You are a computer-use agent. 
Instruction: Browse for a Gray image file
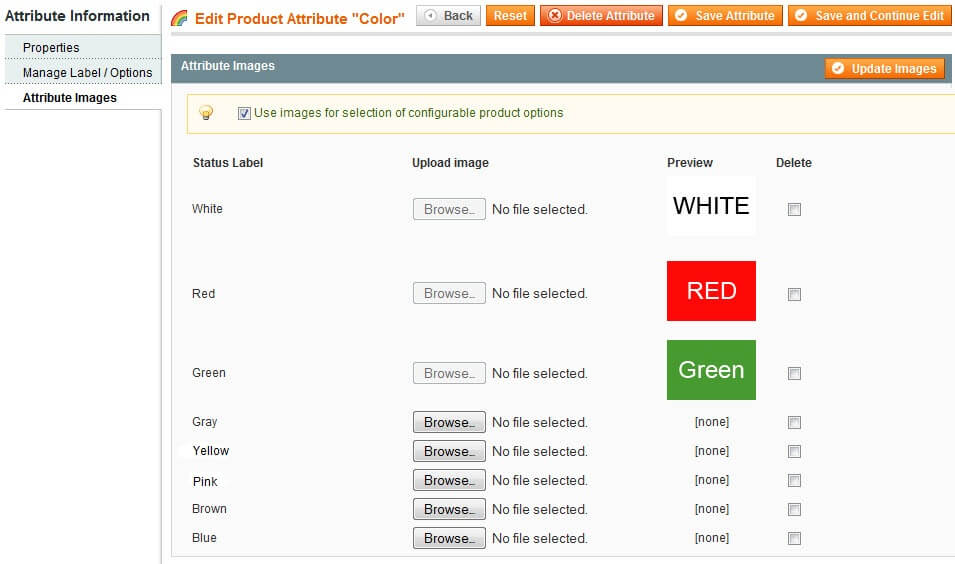point(449,423)
